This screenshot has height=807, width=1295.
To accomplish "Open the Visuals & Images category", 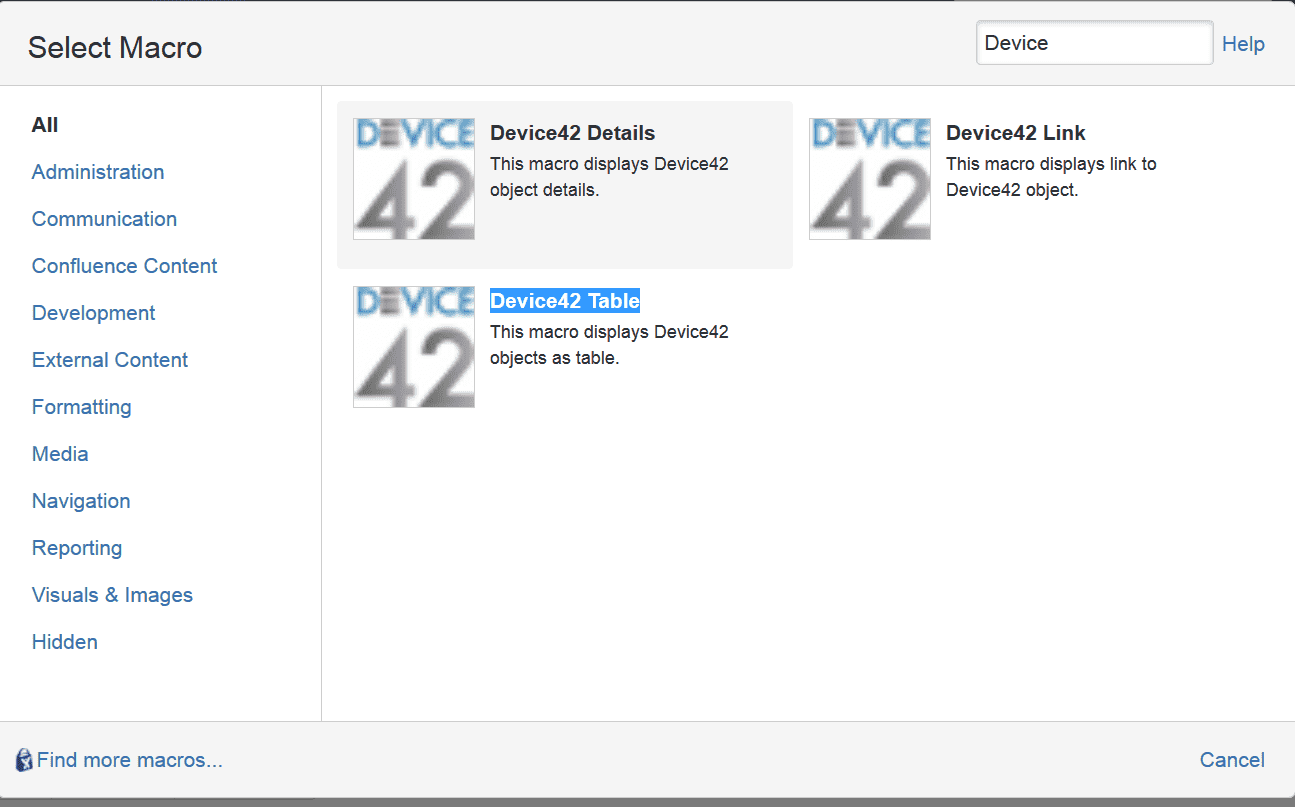I will tap(112, 595).
